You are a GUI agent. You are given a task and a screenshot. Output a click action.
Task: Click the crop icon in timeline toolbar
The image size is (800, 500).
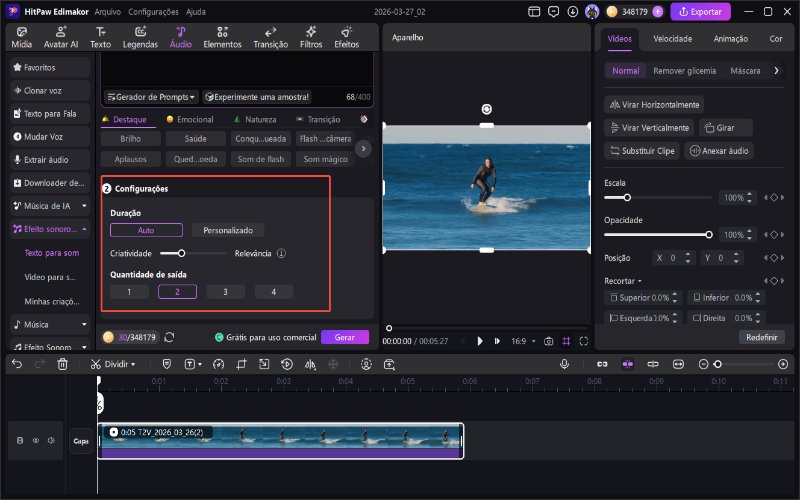(241, 364)
